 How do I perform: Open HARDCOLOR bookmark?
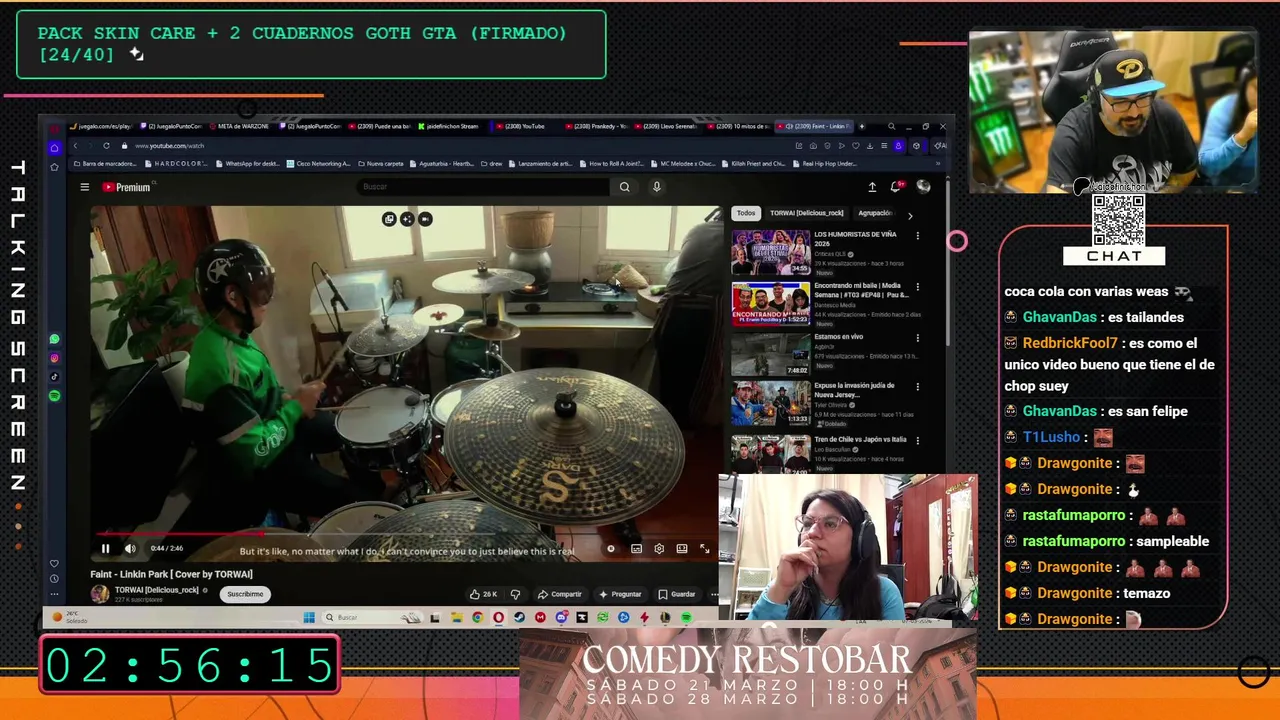[x=176, y=163]
